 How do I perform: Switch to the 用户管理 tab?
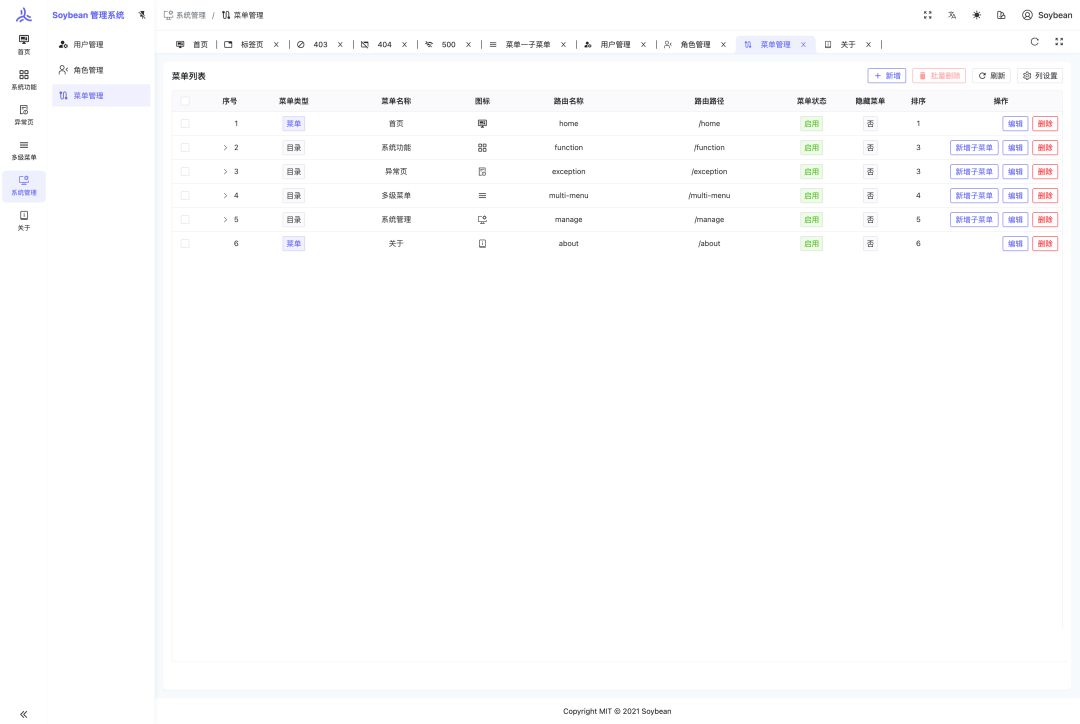pyautogui.click(x=614, y=45)
